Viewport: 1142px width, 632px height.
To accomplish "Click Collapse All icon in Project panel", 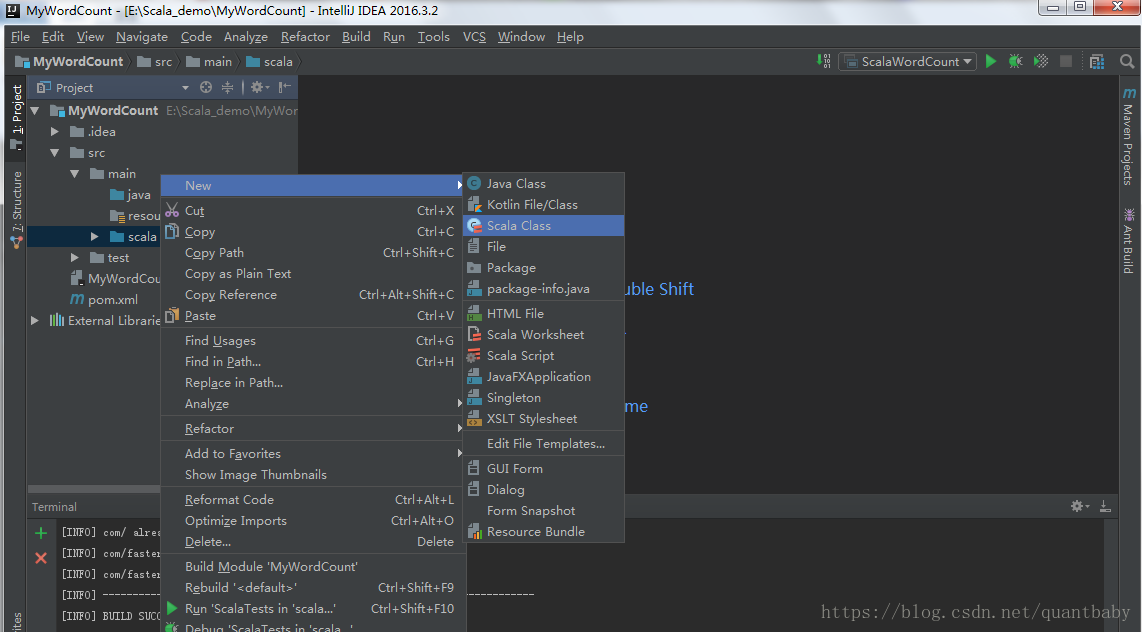I will pyautogui.click(x=228, y=87).
